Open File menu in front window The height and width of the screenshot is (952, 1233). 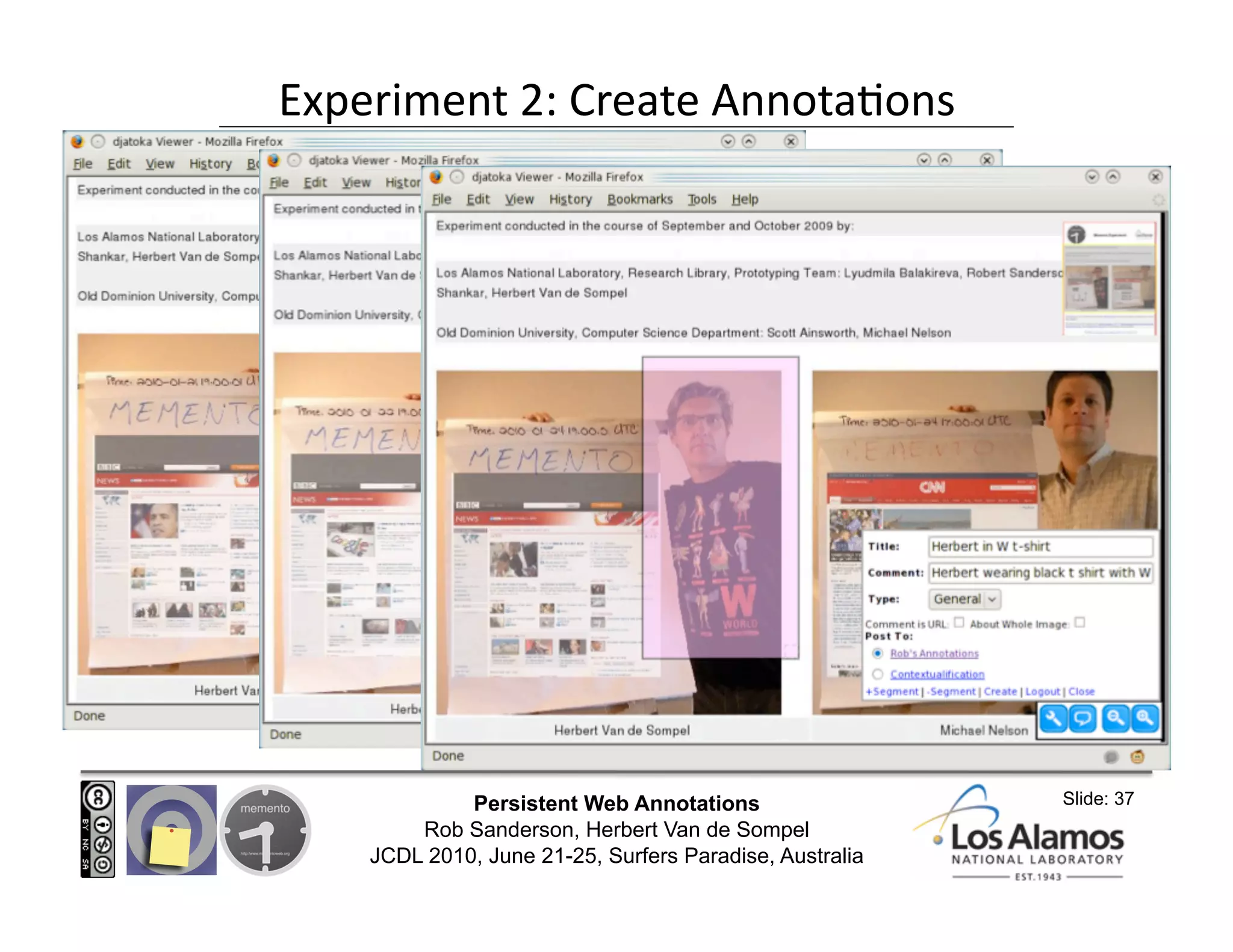click(x=441, y=200)
